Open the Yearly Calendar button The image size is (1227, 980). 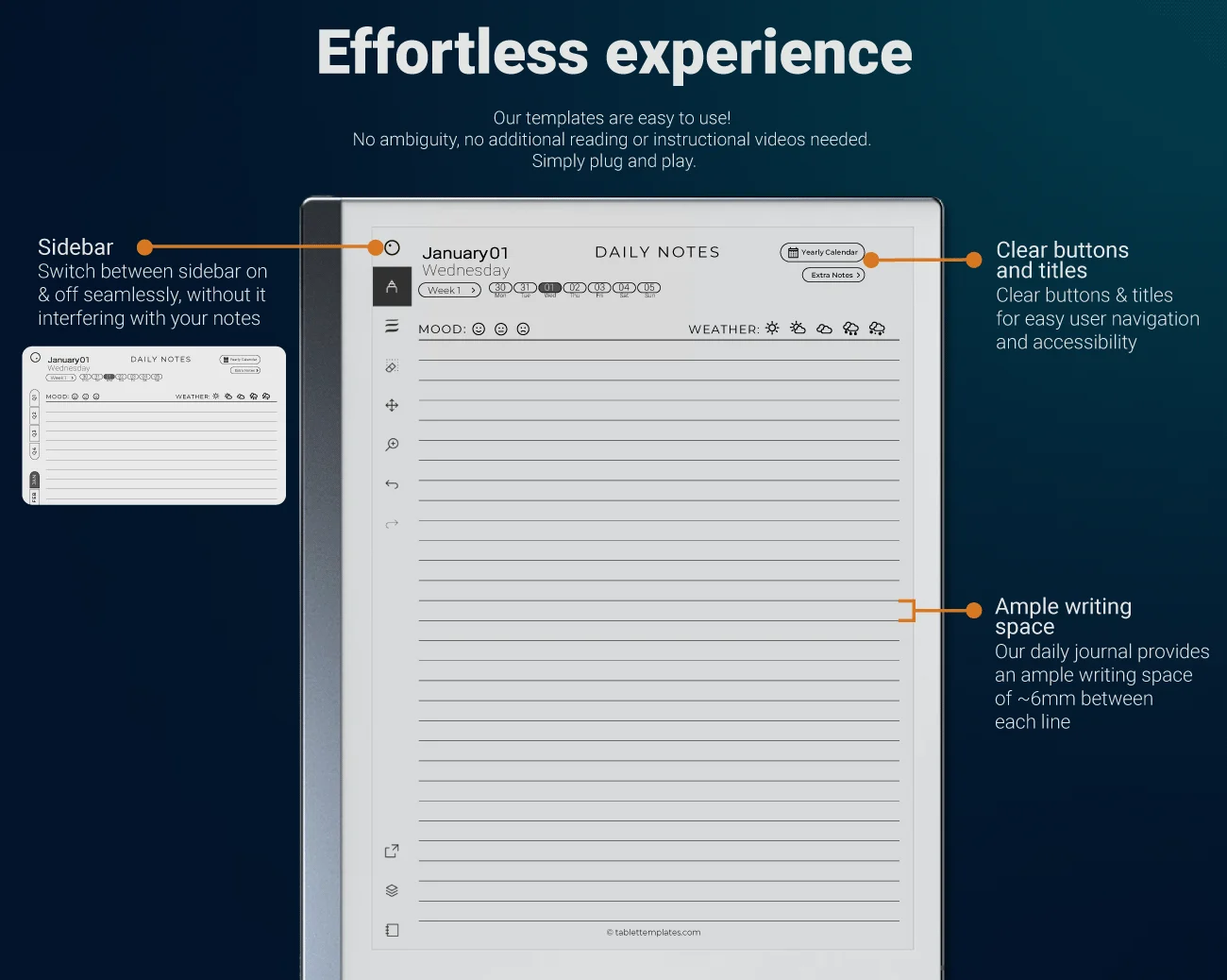click(x=822, y=252)
